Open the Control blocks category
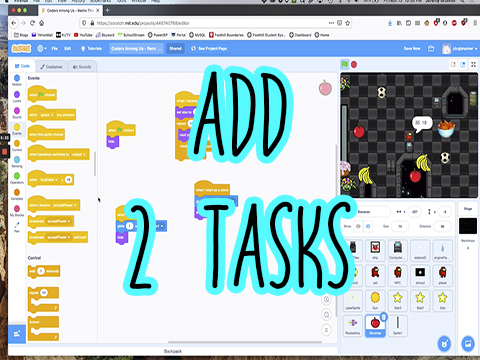 tap(17, 145)
